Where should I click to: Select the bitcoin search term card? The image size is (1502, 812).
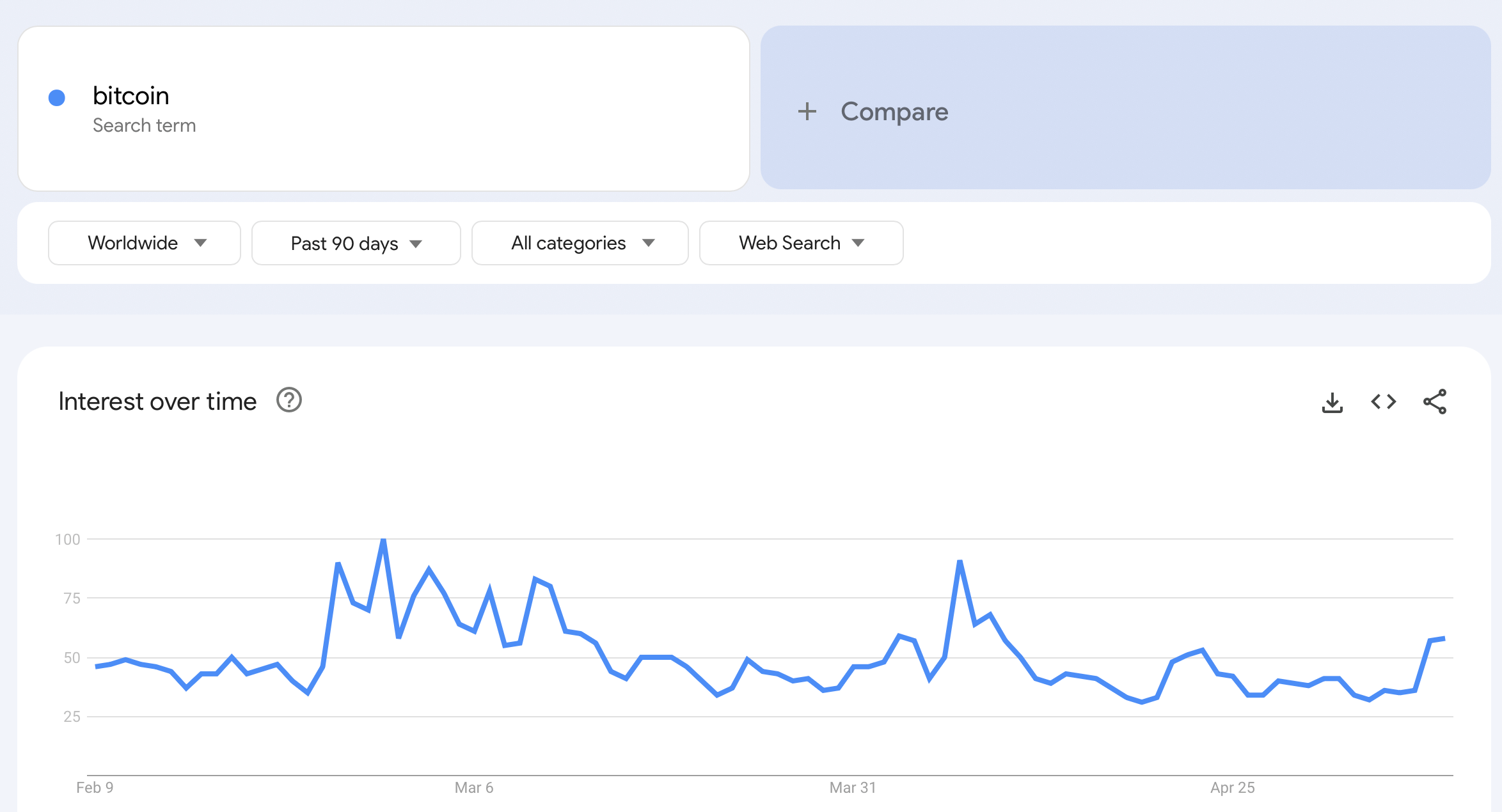pyautogui.click(x=384, y=109)
